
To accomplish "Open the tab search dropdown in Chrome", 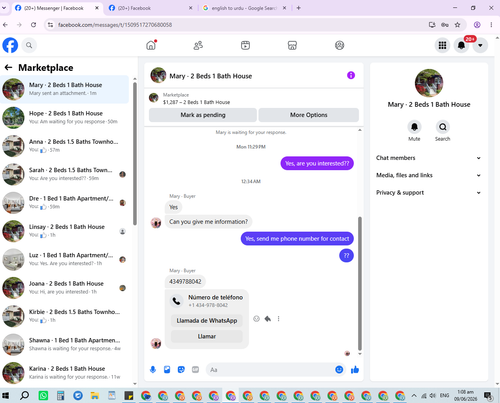I will click(x=4, y=8).
